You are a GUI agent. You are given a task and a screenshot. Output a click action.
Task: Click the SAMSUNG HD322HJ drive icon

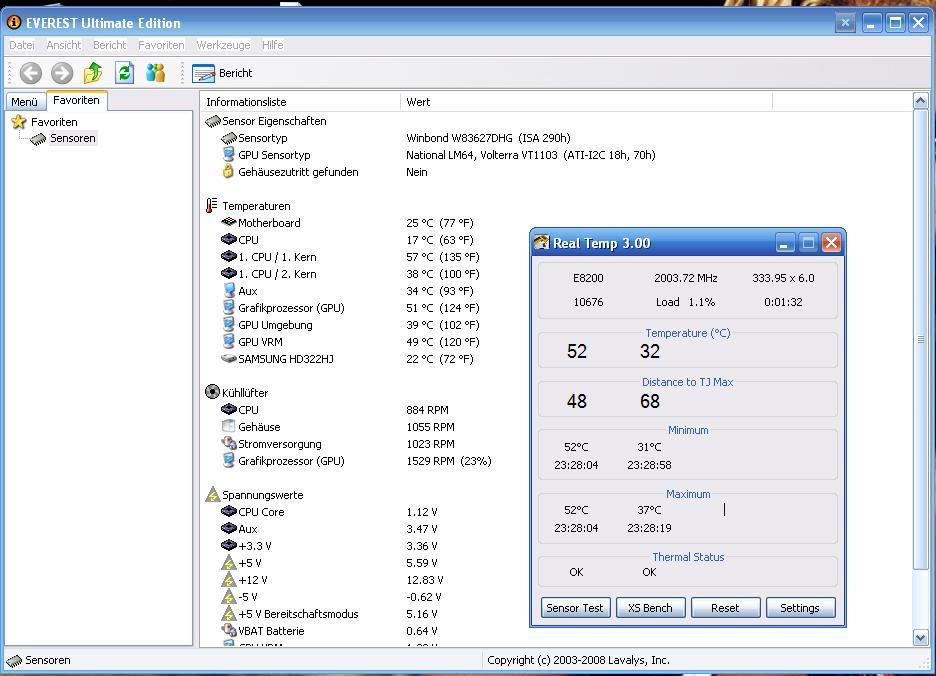click(229, 359)
